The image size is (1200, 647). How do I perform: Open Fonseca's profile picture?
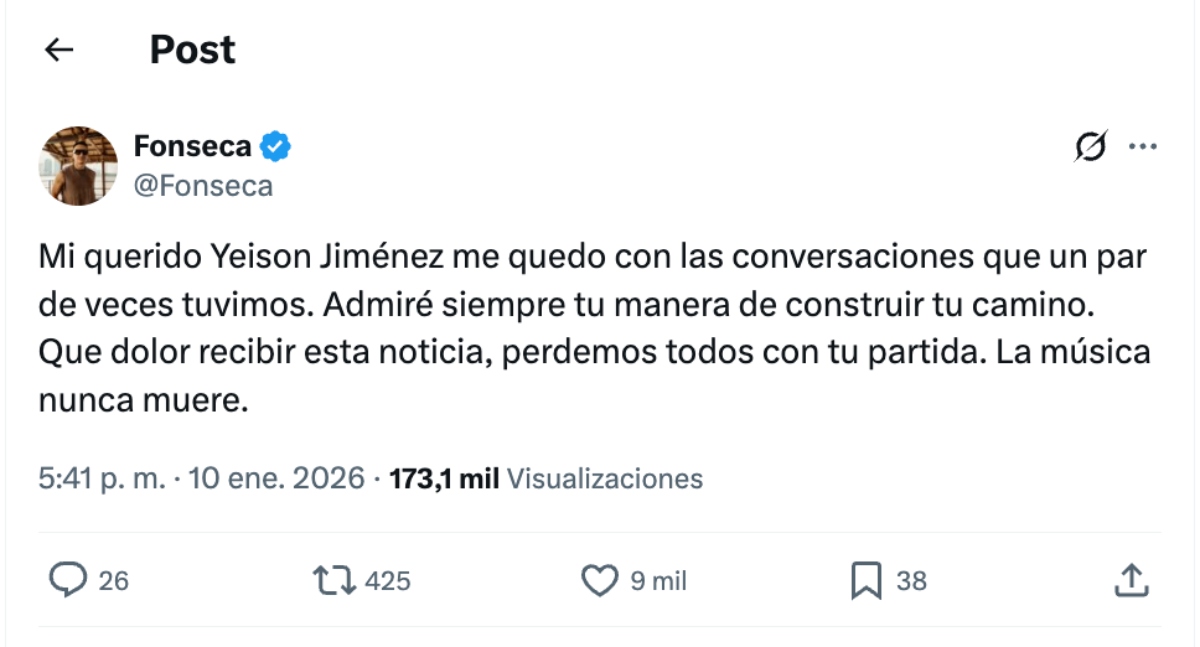pyautogui.click(x=78, y=166)
